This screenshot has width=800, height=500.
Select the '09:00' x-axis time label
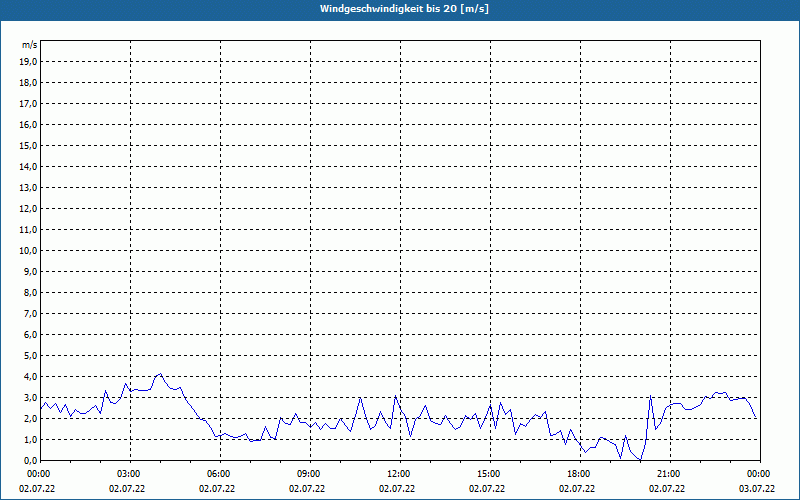click(x=310, y=474)
